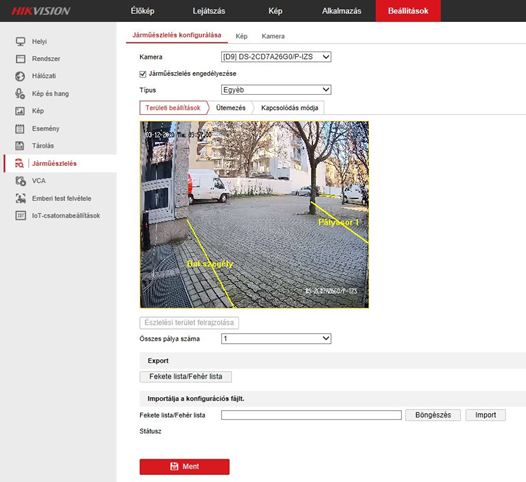Click the Importálja a konfigurációs fájlt header
Image resolution: width=526 pixels, height=482 pixels.
click(333, 398)
